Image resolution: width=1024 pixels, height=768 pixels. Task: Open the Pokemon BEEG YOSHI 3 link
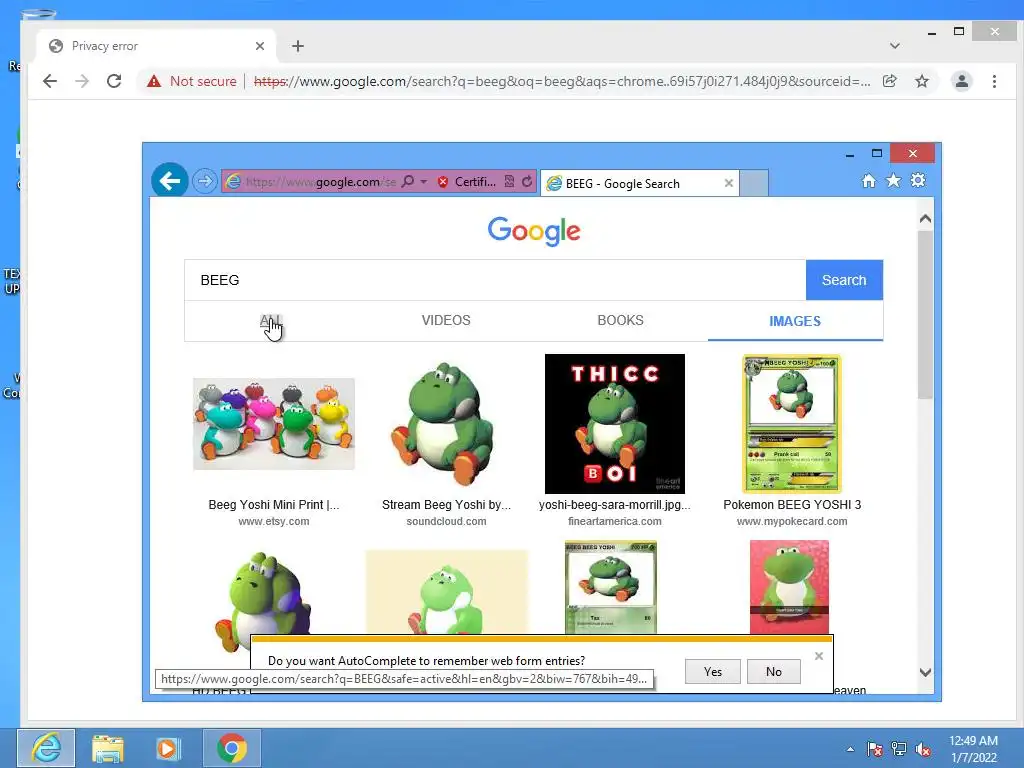coord(792,505)
